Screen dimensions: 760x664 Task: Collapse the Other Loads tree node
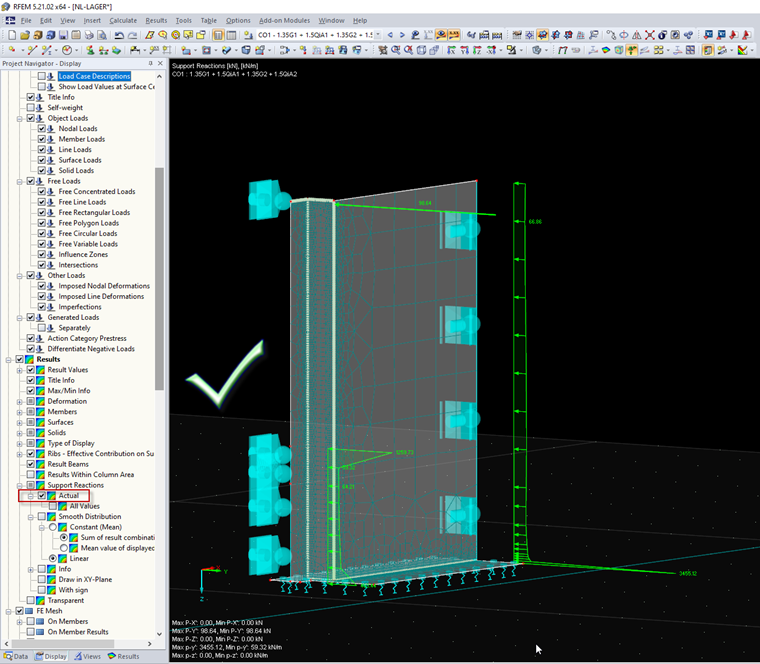click(x=19, y=276)
